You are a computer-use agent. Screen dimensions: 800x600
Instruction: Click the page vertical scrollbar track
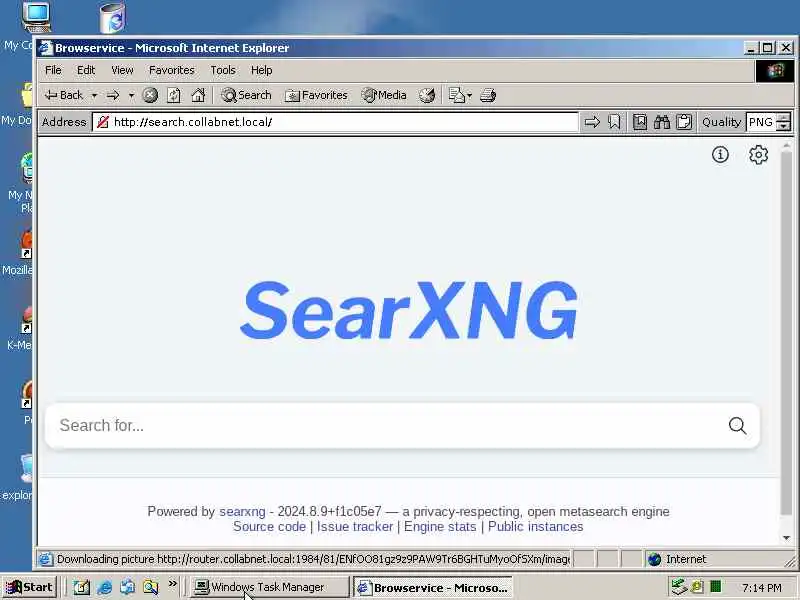pos(786,337)
